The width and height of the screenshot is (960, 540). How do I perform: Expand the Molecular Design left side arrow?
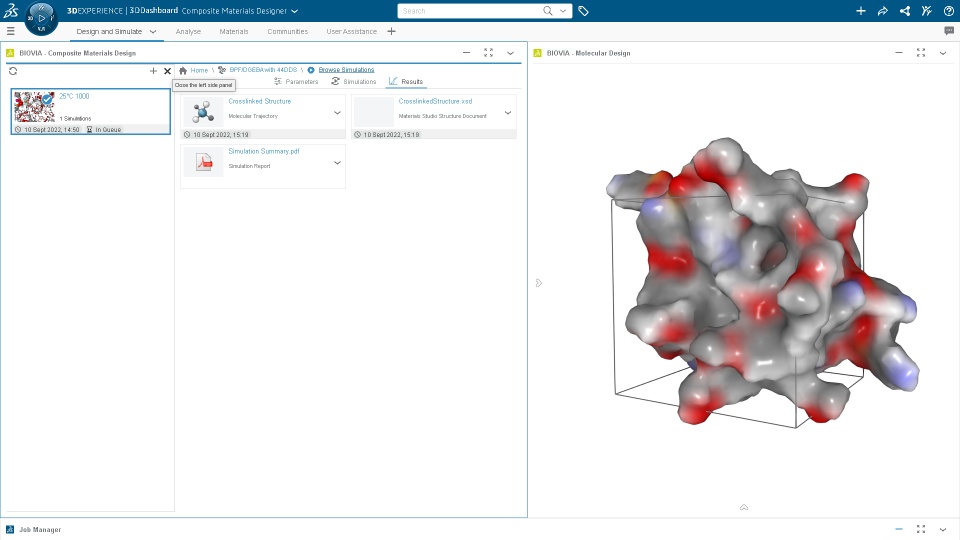pyautogui.click(x=539, y=283)
